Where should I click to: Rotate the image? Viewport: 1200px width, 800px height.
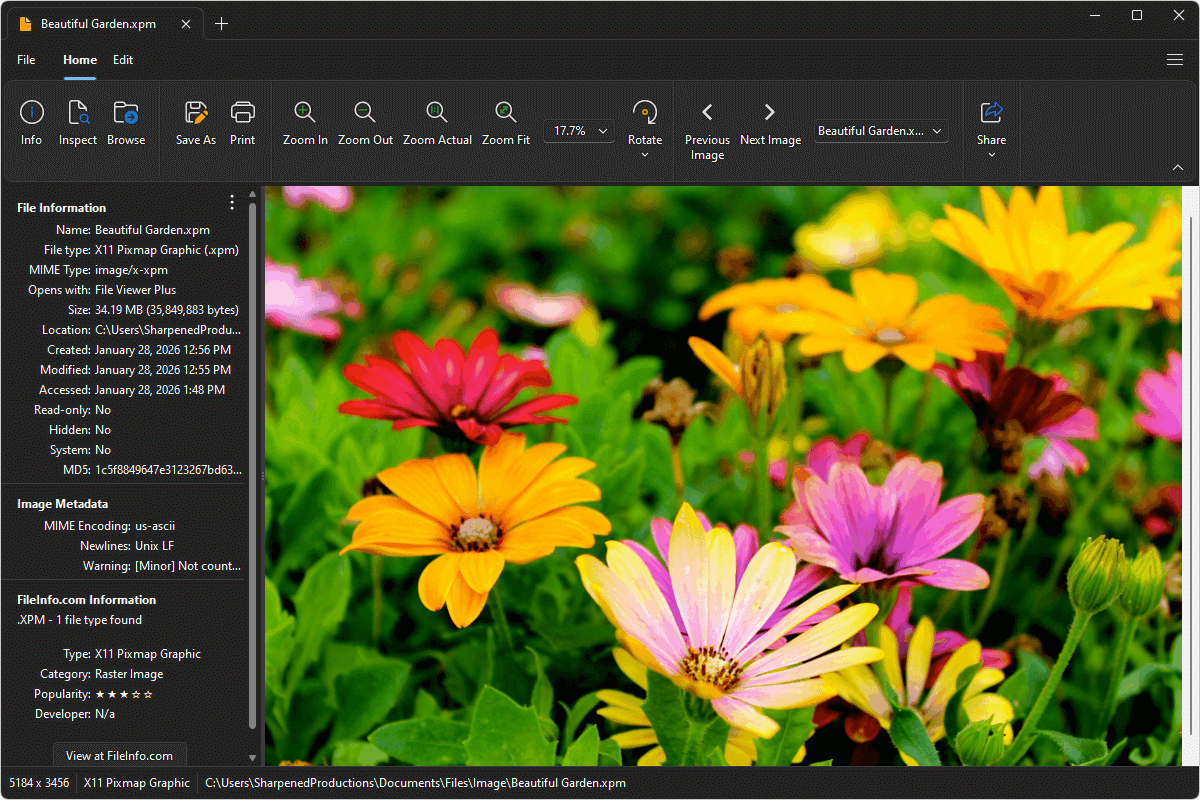coord(644,122)
